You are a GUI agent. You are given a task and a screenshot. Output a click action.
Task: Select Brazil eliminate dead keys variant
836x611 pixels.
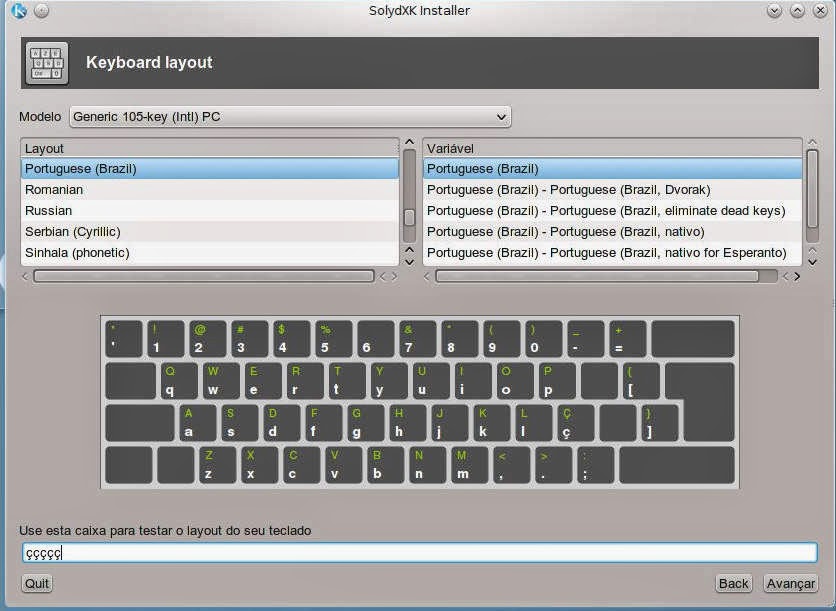point(612,211)
